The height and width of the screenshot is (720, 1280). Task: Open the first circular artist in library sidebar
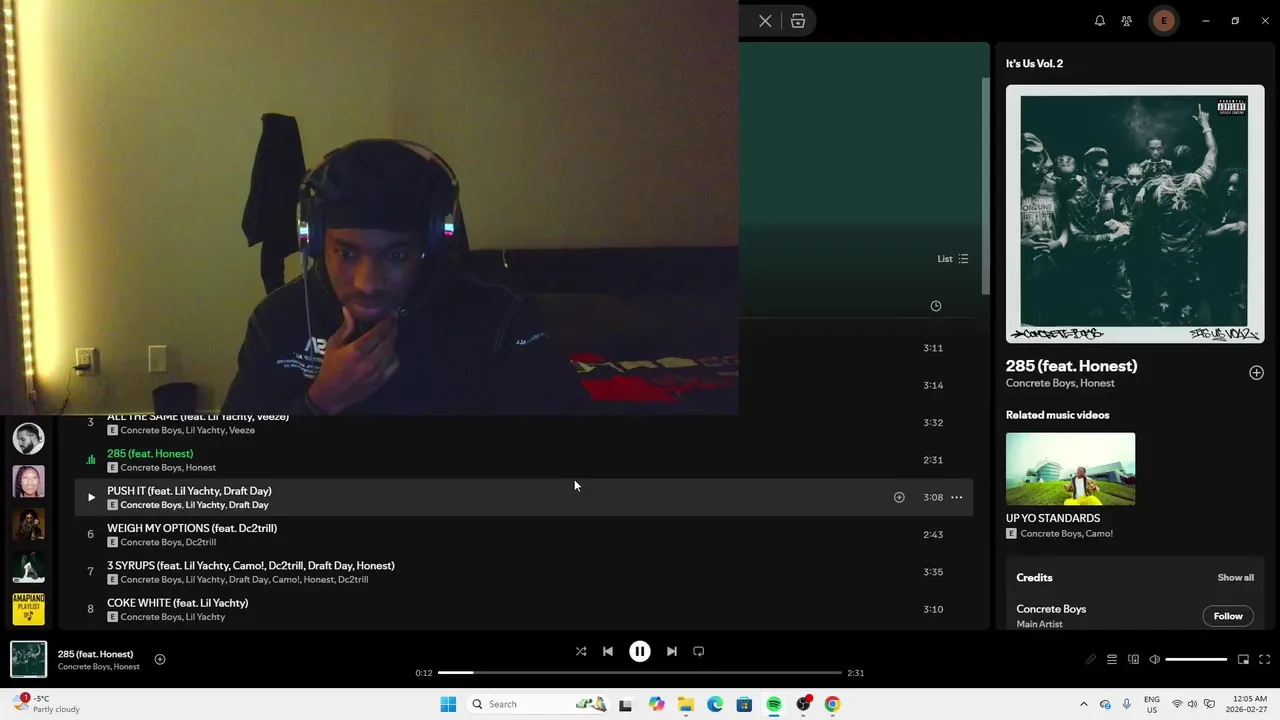point(28,438)
